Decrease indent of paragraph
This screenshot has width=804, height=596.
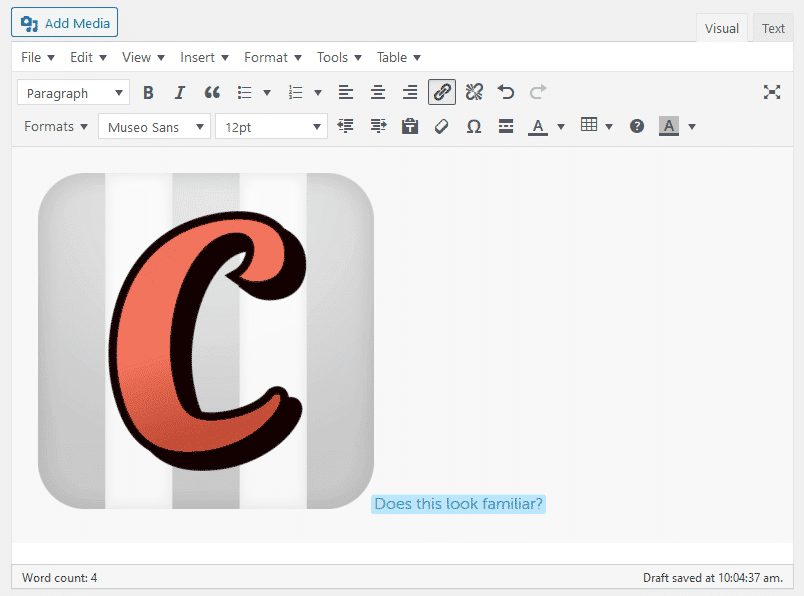[346, 126]
